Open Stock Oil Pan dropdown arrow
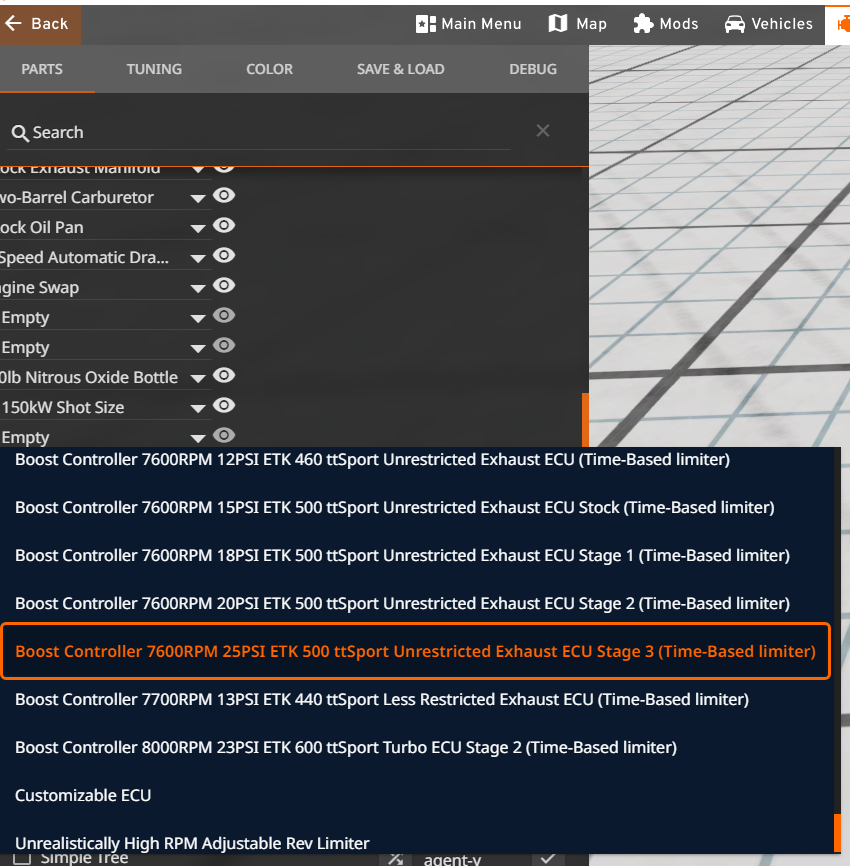This screenshot has width=850, height=866. 198,228
